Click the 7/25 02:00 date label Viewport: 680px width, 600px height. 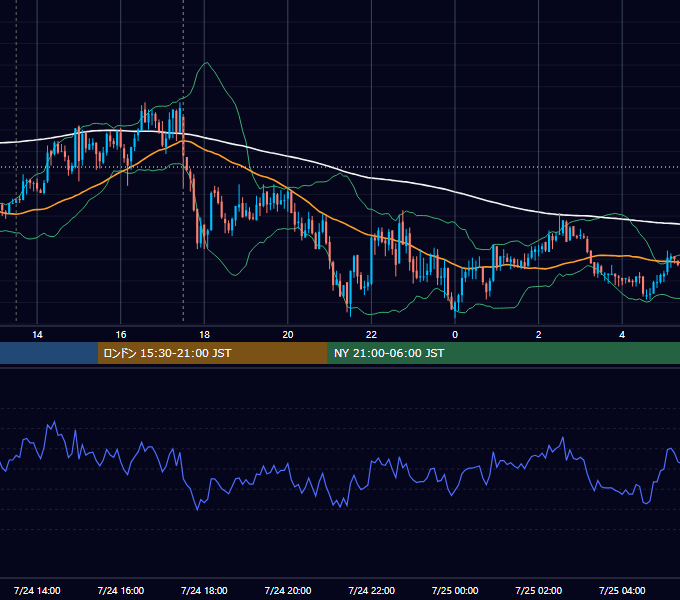(539, 590)
